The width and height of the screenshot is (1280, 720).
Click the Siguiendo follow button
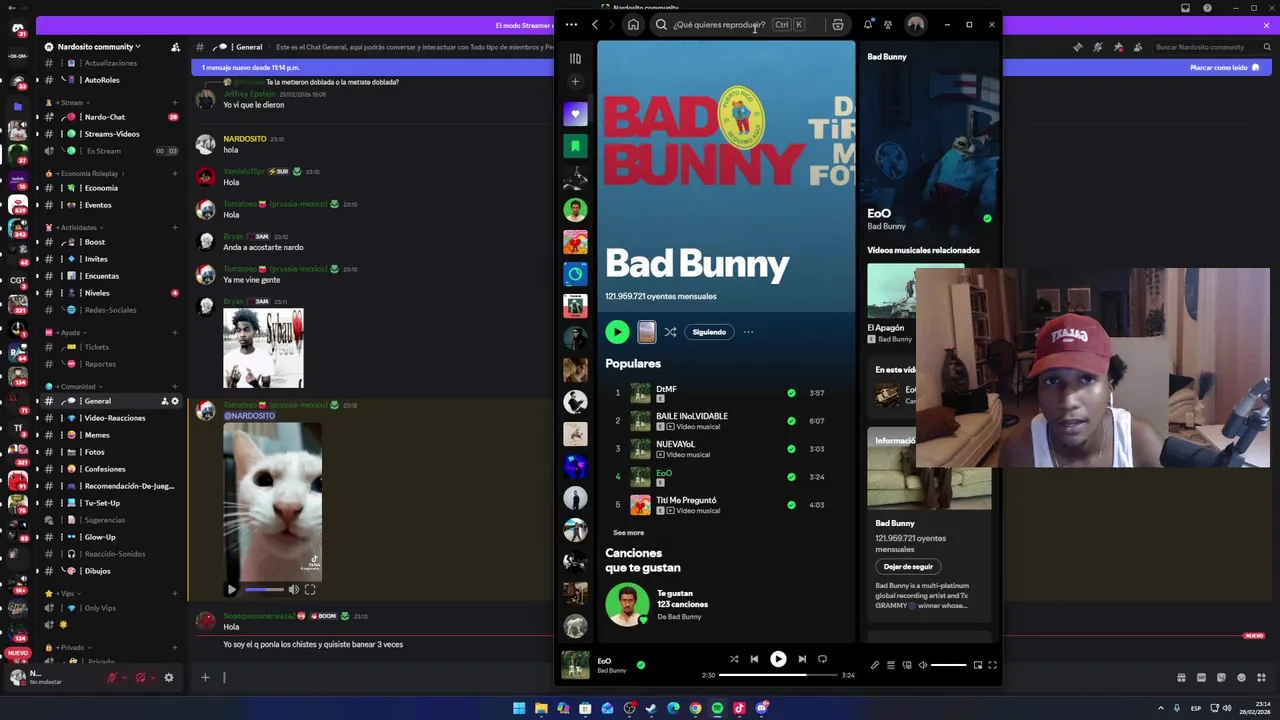[x=709, y=332]
